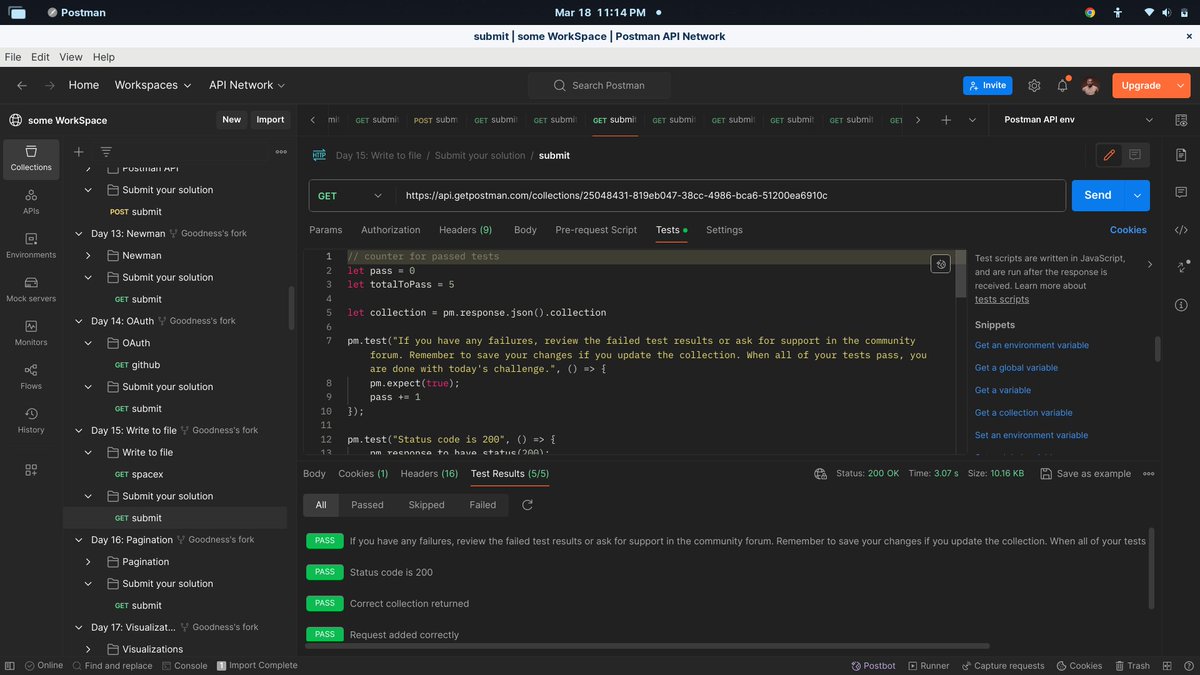Click the configure sidebar grid-plus icon
The height and width of the screenshot is (675, 1200).
(31, 470)
